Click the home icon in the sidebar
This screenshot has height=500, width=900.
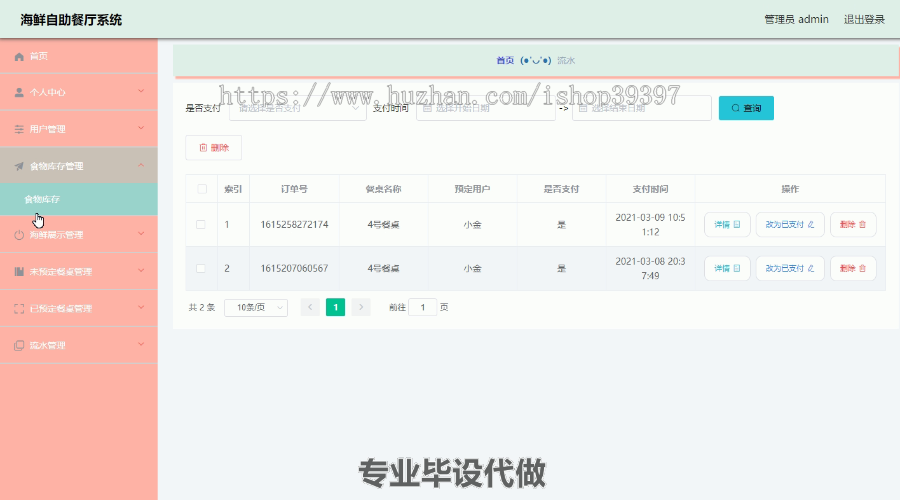coord(19,56)
